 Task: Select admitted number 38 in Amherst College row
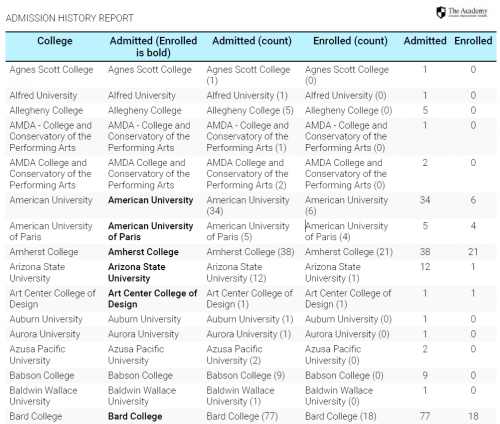[425, 252]
